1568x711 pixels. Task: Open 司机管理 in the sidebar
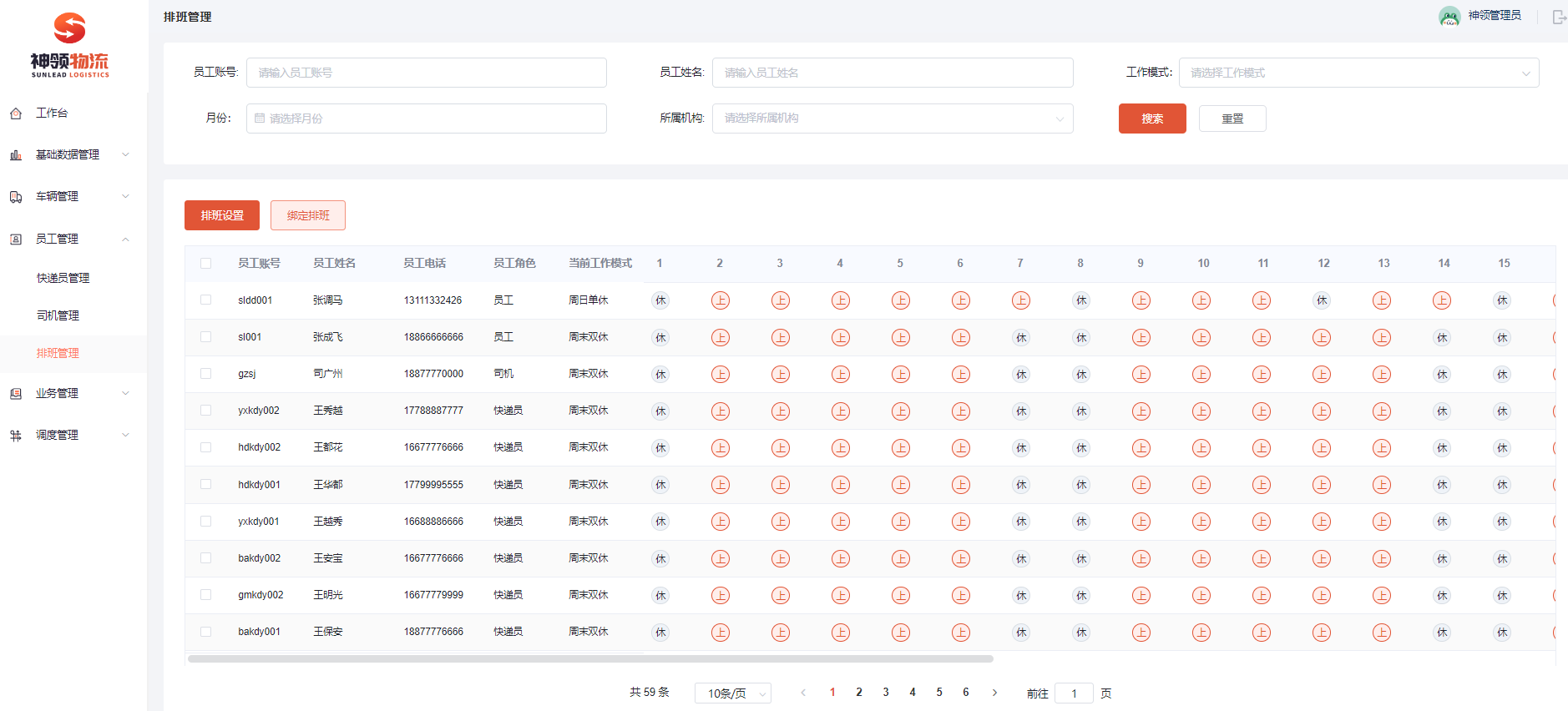(x=58, y=315)
